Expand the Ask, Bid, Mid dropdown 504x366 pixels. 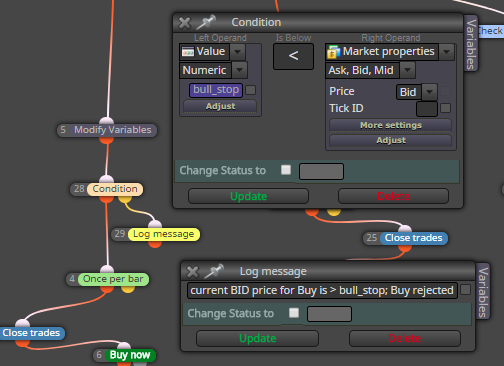click(407, 70)
